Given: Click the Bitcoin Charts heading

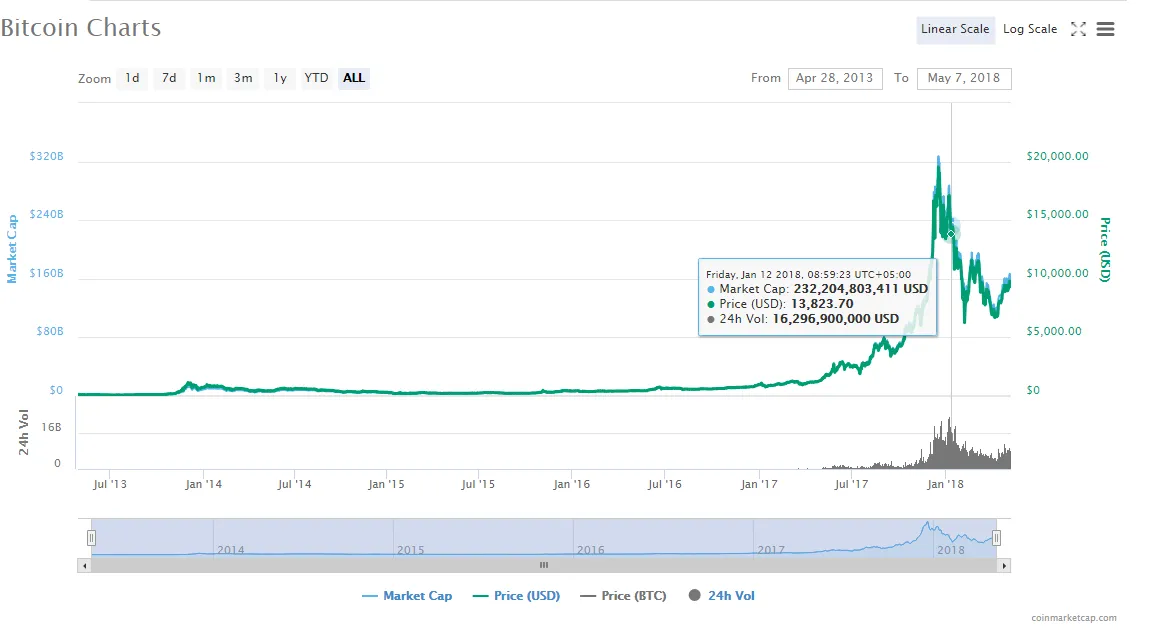Looking at the screenshot, I should pos(81,28).
